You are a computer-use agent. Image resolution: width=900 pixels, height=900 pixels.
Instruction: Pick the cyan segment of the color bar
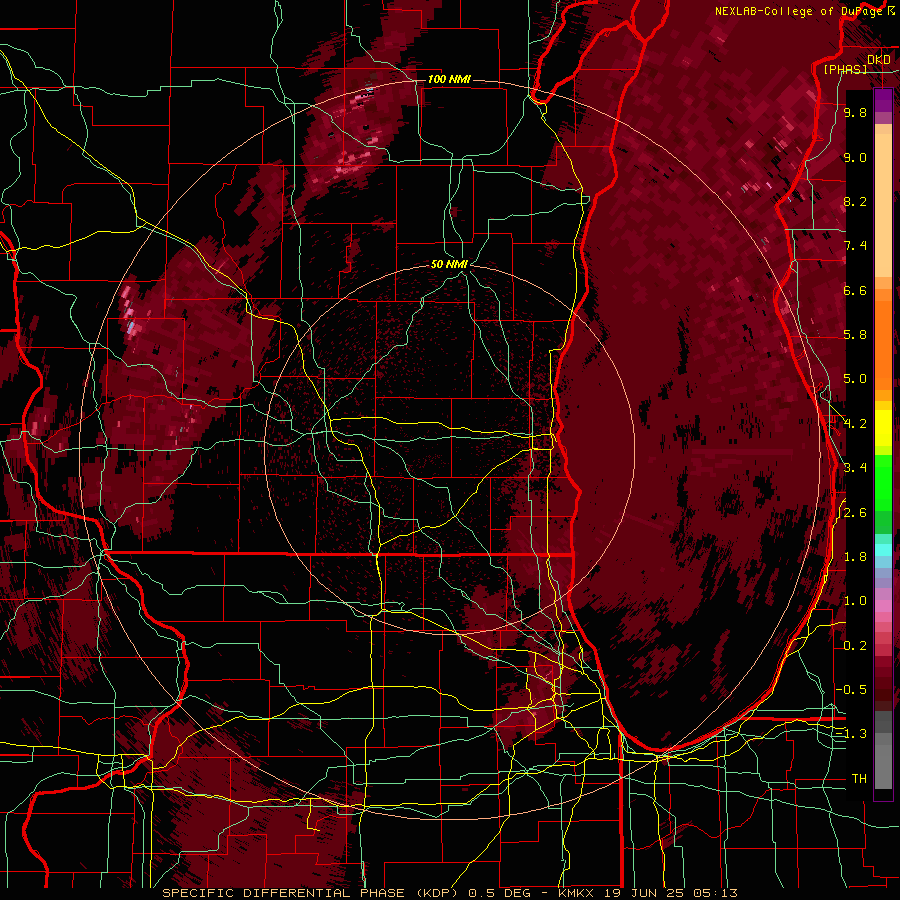point(883,550)
